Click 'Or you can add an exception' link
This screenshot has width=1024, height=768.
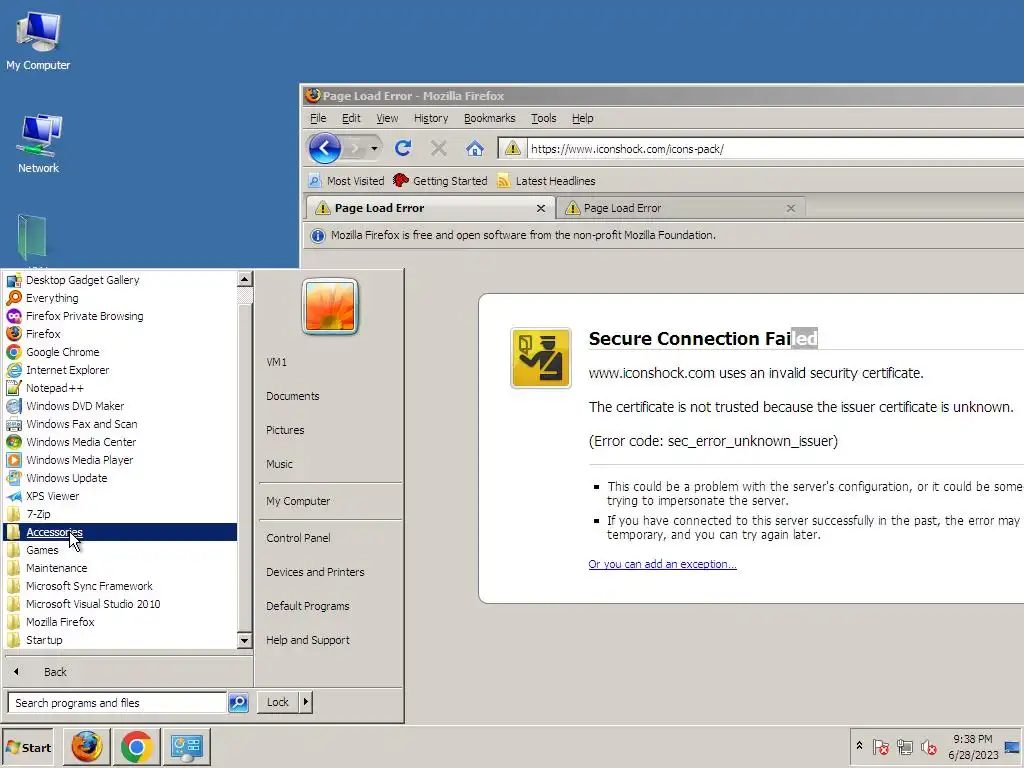662,564
